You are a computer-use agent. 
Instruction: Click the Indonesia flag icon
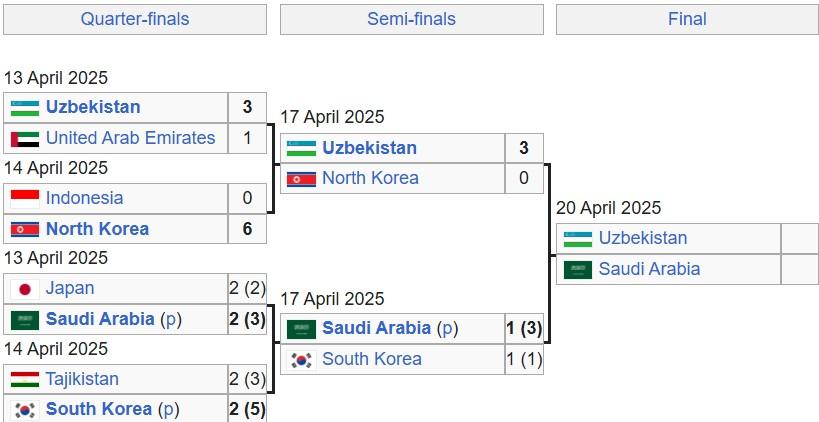[x=25, y=198]
